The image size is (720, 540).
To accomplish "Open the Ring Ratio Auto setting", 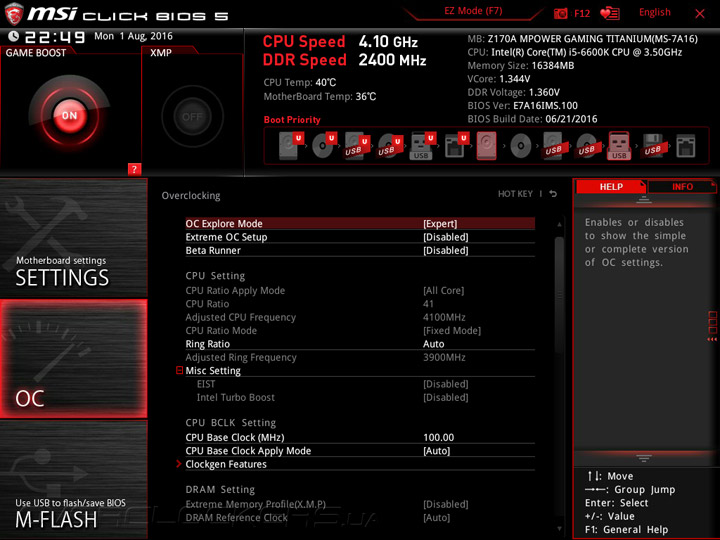I will click(x=360, y=344).
